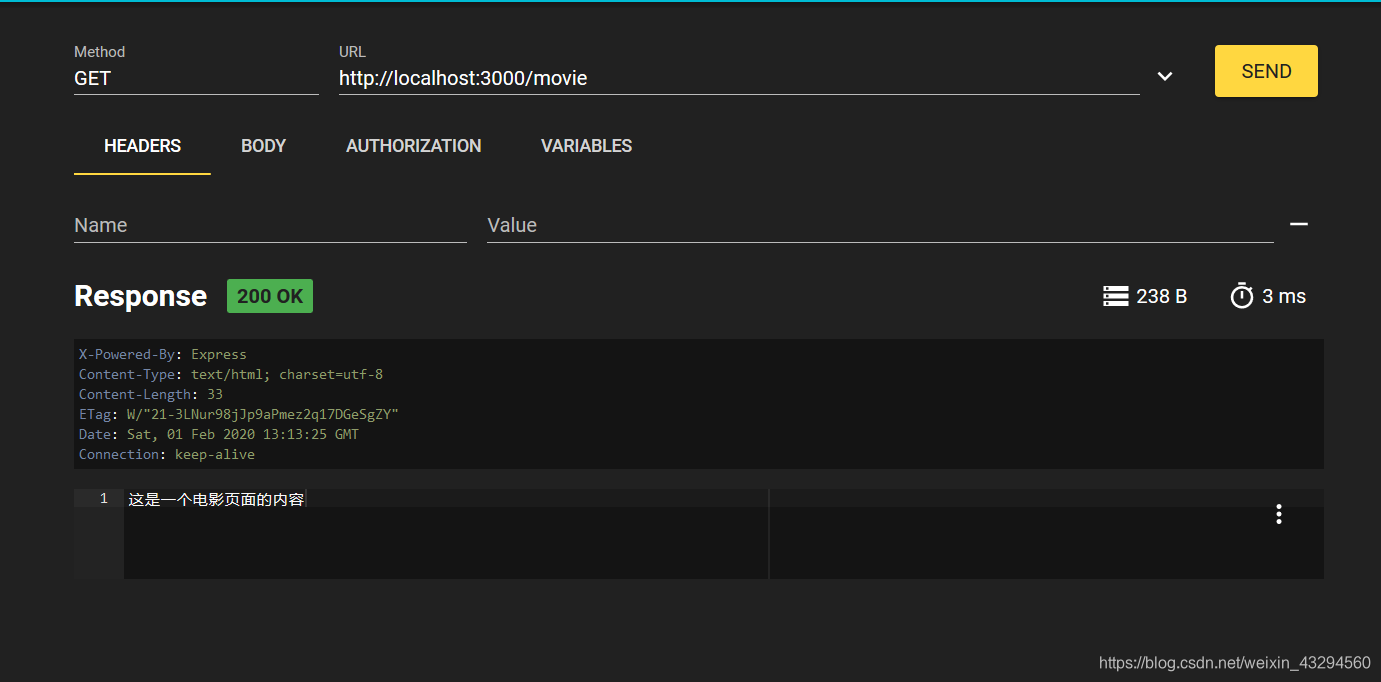Viewport: 1381px width, 682px height.
Task: Click the ETag response header line
Action: [239, 414]
